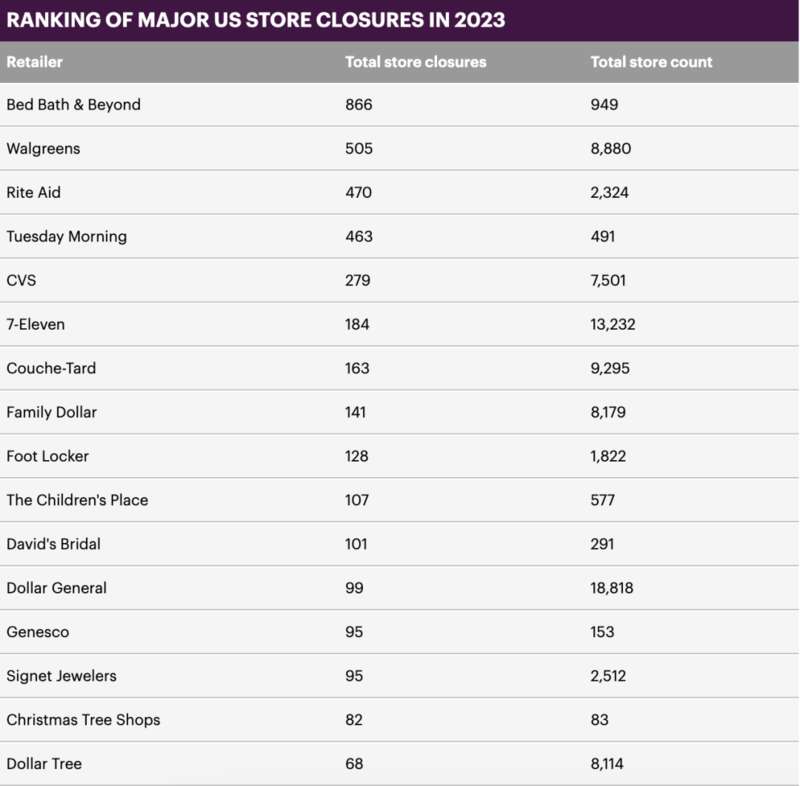Click Couche-Tard's store count 9,295

pyautogui.click(x=609, y=369)
